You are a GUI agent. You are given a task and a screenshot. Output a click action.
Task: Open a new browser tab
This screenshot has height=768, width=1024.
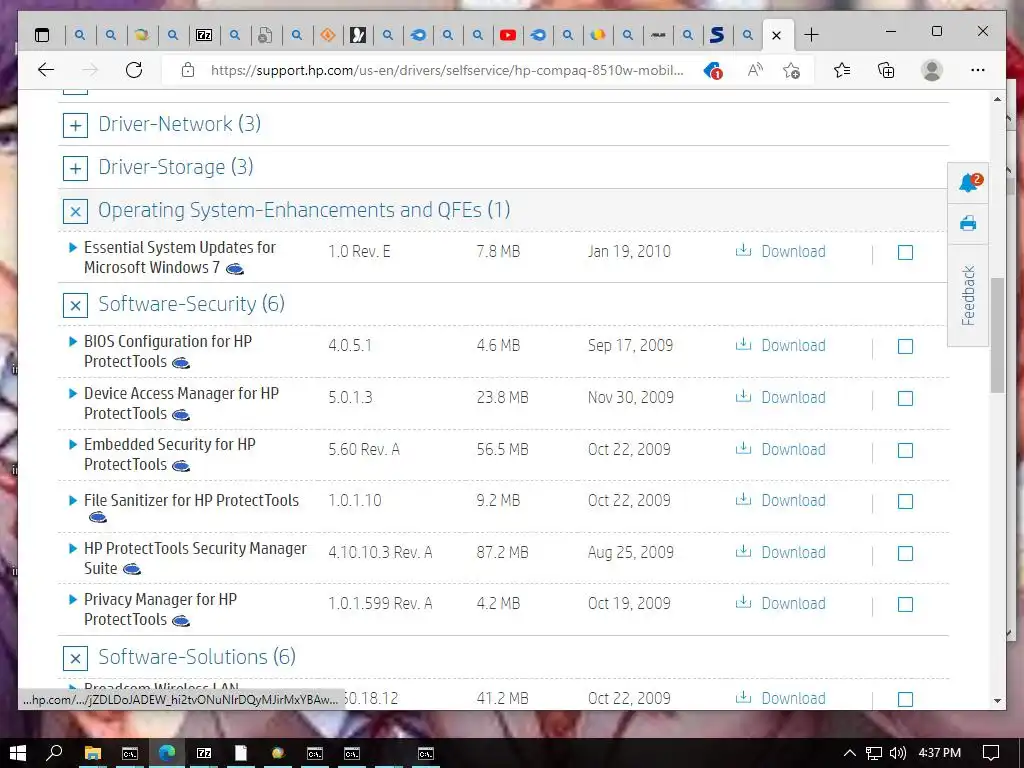pos(811,35)
